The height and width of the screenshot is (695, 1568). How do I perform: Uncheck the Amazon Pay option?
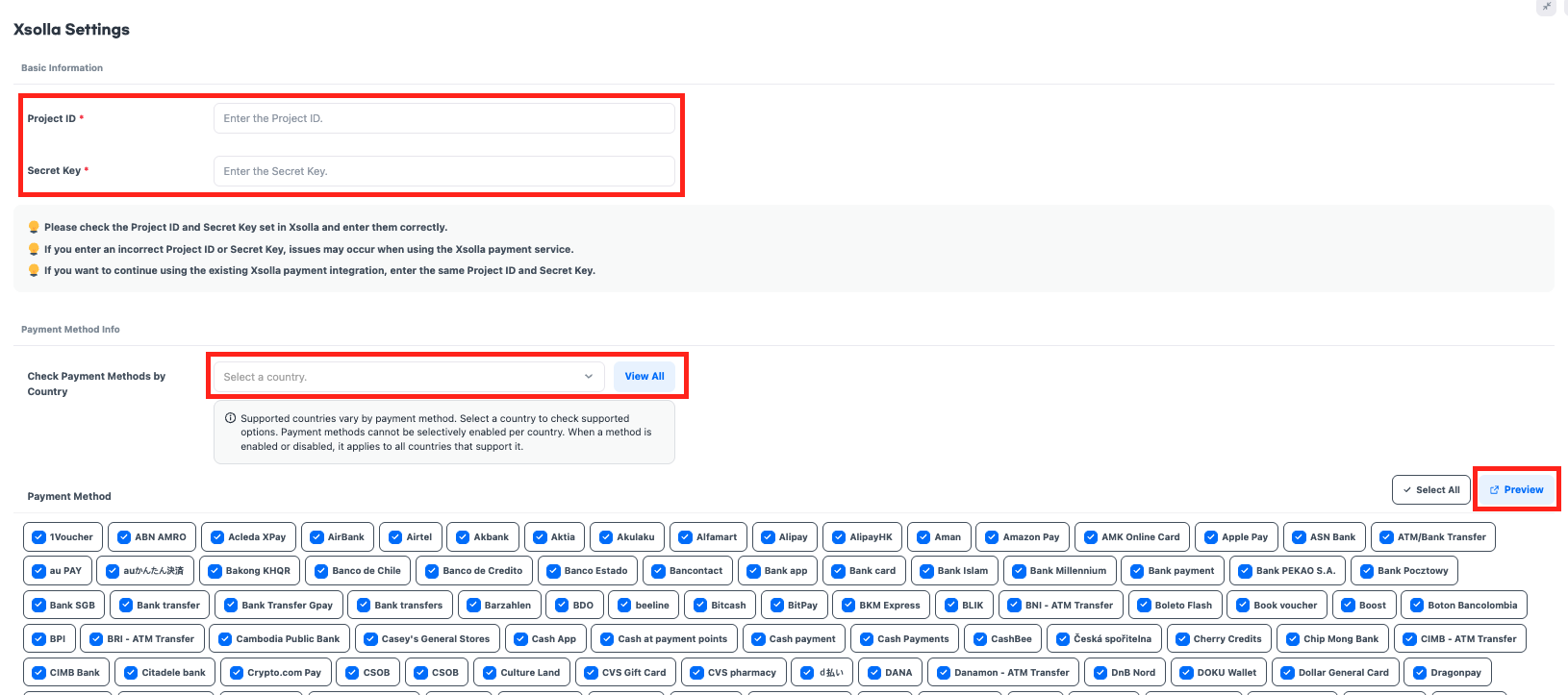pyautogui.click(x=992, y=537)
